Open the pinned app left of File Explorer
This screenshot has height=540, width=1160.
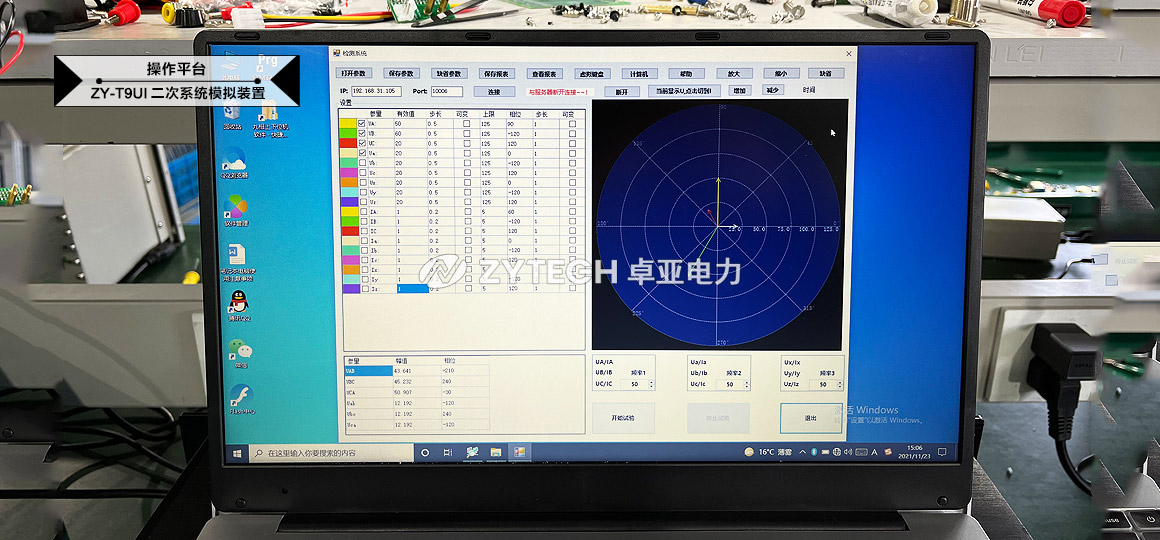coord(471,452)
